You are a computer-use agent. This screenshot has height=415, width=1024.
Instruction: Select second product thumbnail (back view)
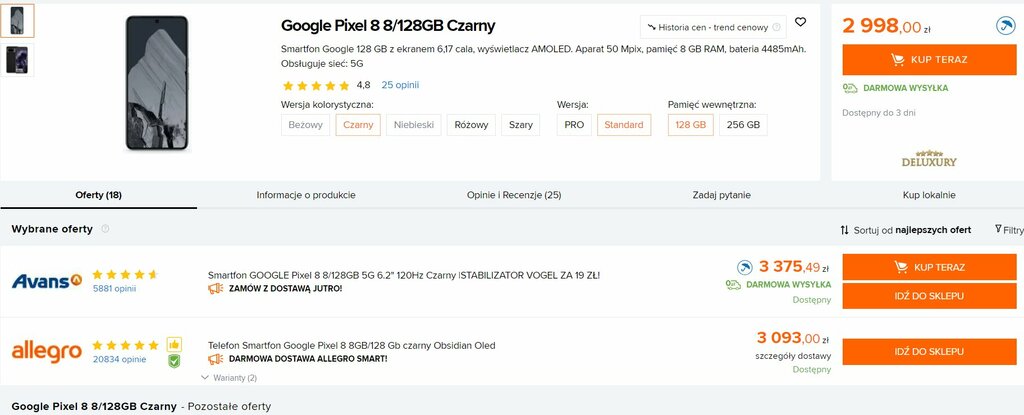pyautogui.click(x=17, y=60)
